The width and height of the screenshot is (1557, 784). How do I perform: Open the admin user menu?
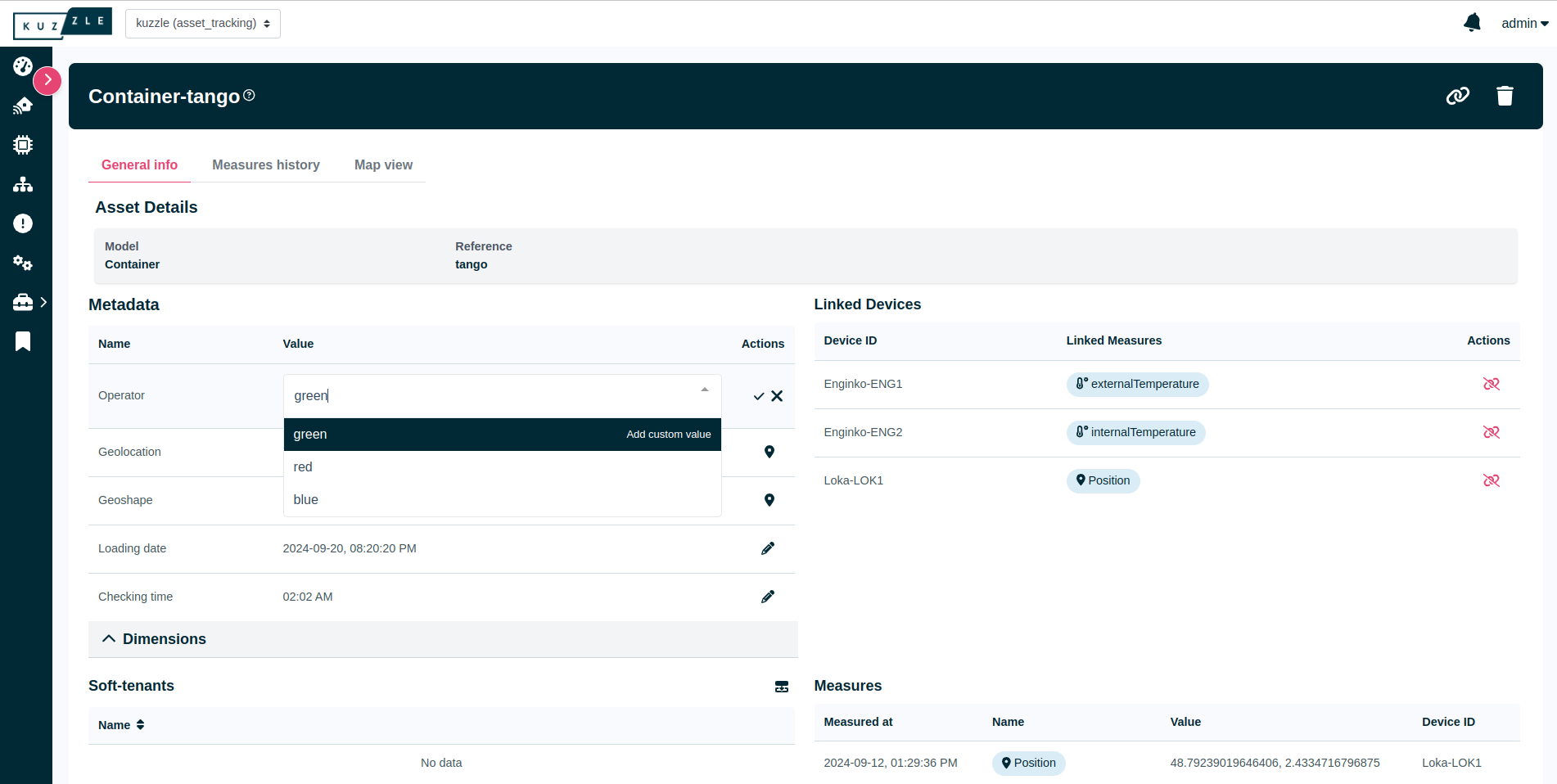(x=1523, y=23)
